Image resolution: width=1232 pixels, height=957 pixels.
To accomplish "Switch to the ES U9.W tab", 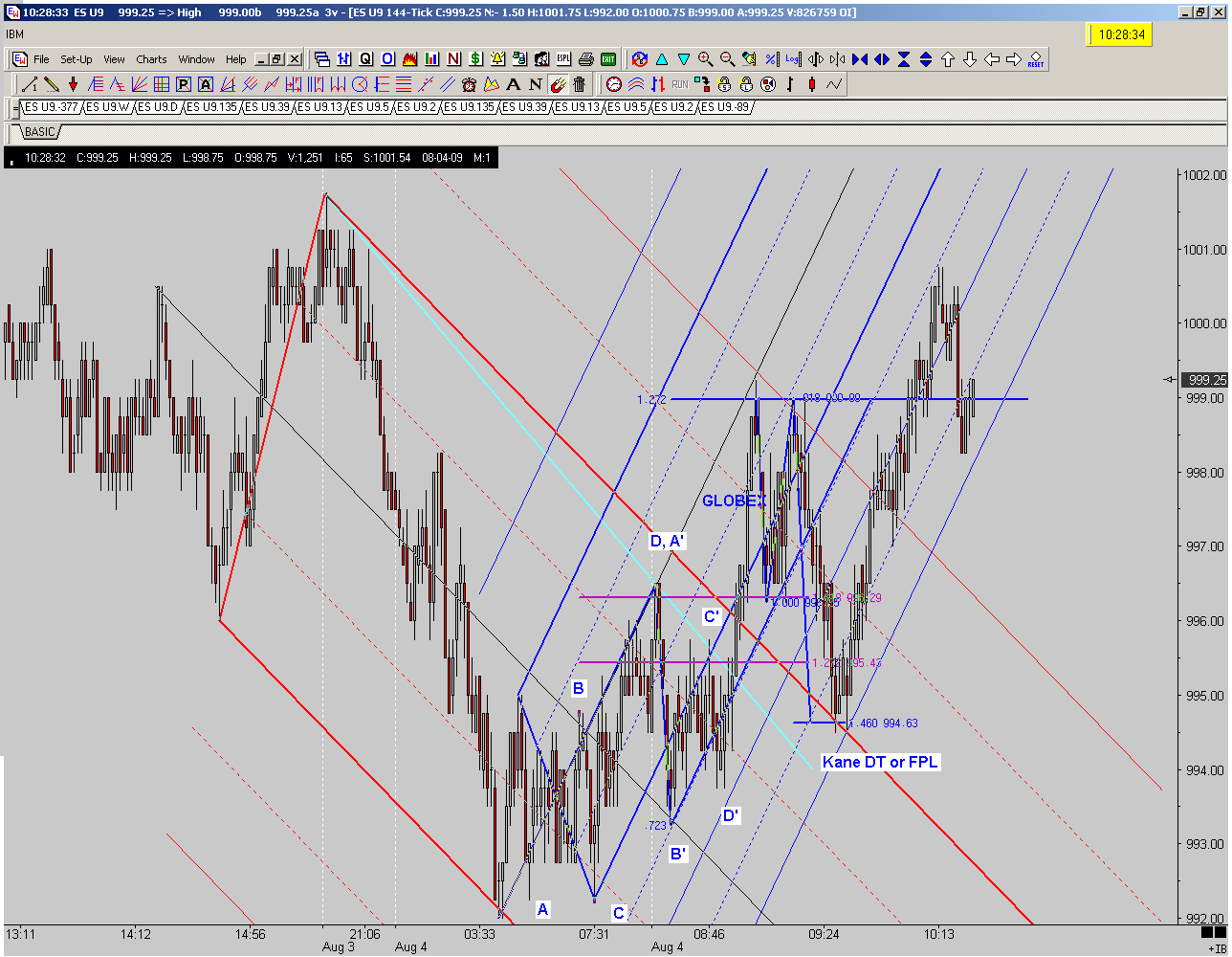I will pyautogui.click(x=107, y=107).
